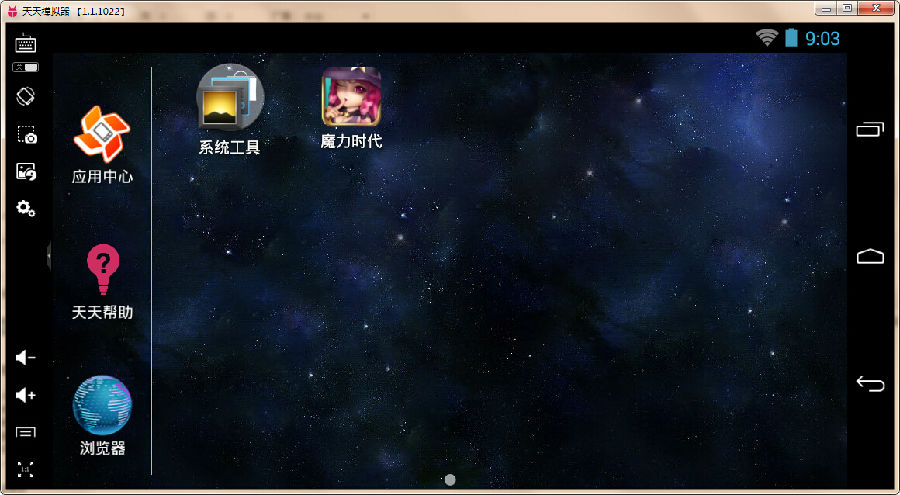Viewport: 900px width, 495px height.
Task: Rotate the emulator screen
Action: (x=26, y=97)
